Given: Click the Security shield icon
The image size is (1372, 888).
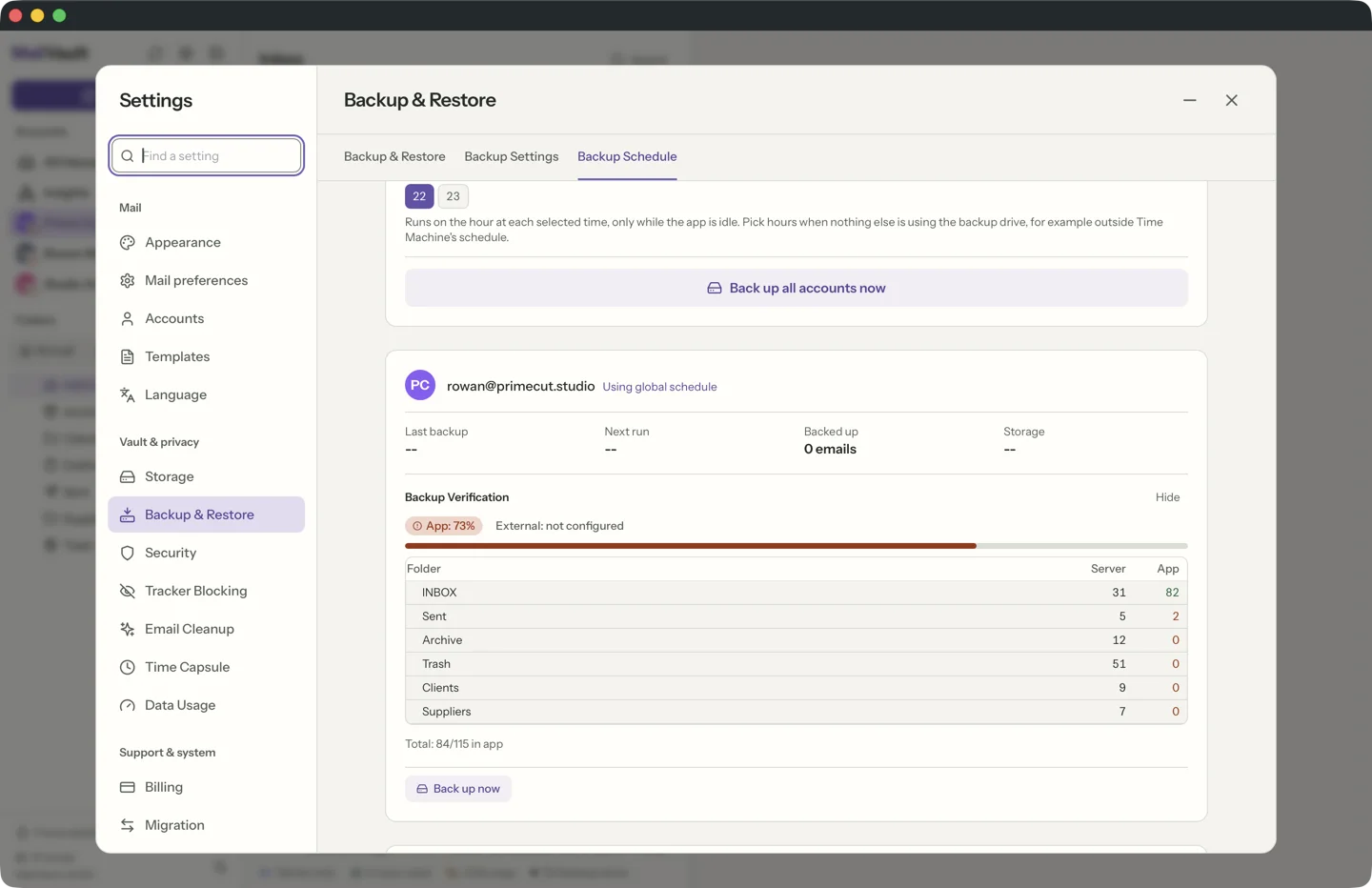Looking at the screenshot, I should tap(128, 554).
